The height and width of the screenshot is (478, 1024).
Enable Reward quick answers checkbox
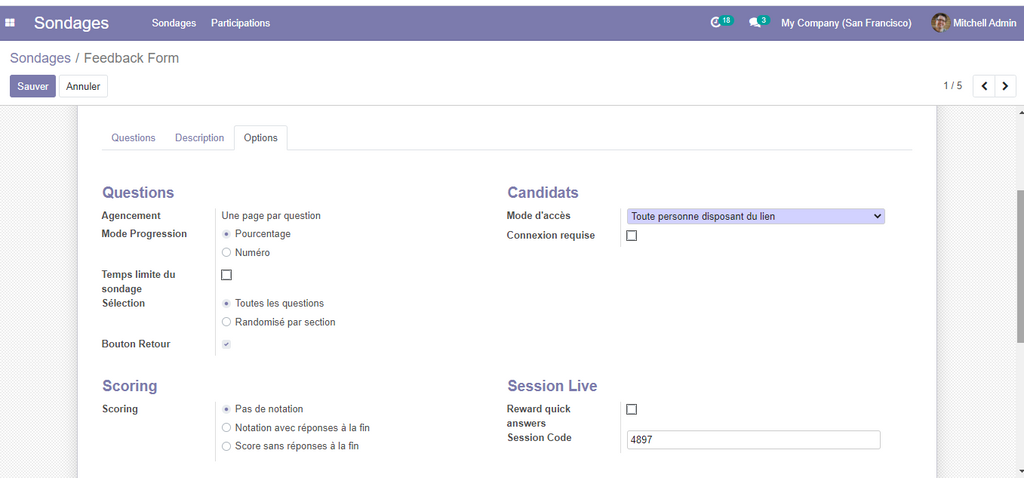click(x=631, y=409)
